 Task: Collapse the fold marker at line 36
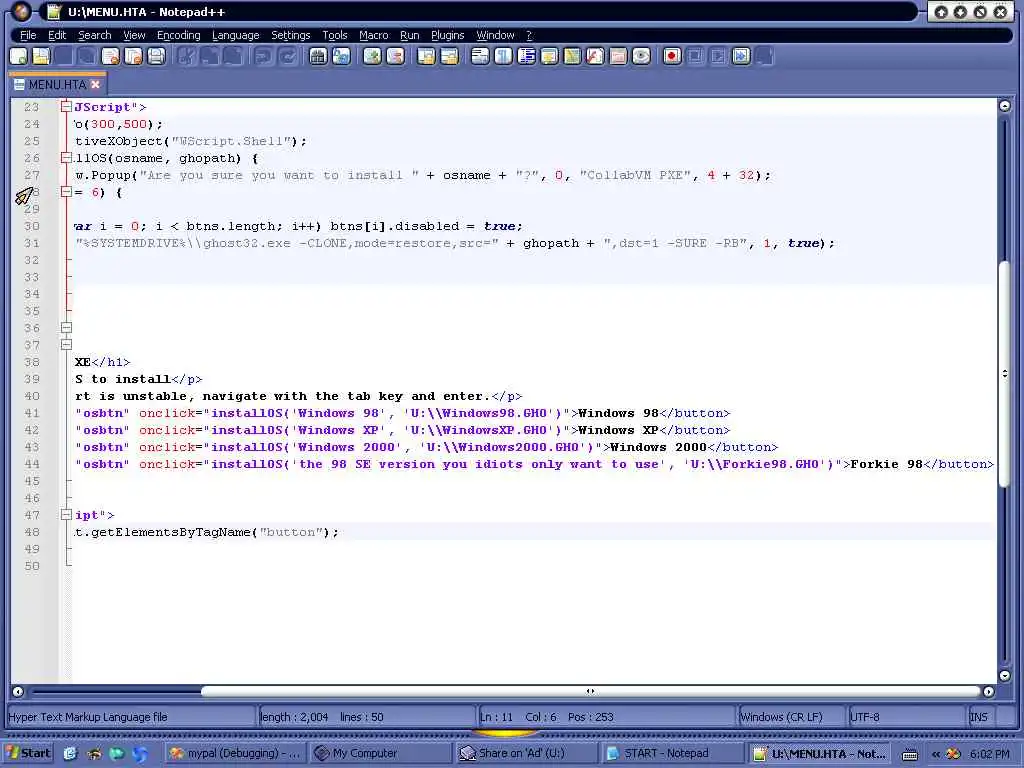(x=66, y=328)
